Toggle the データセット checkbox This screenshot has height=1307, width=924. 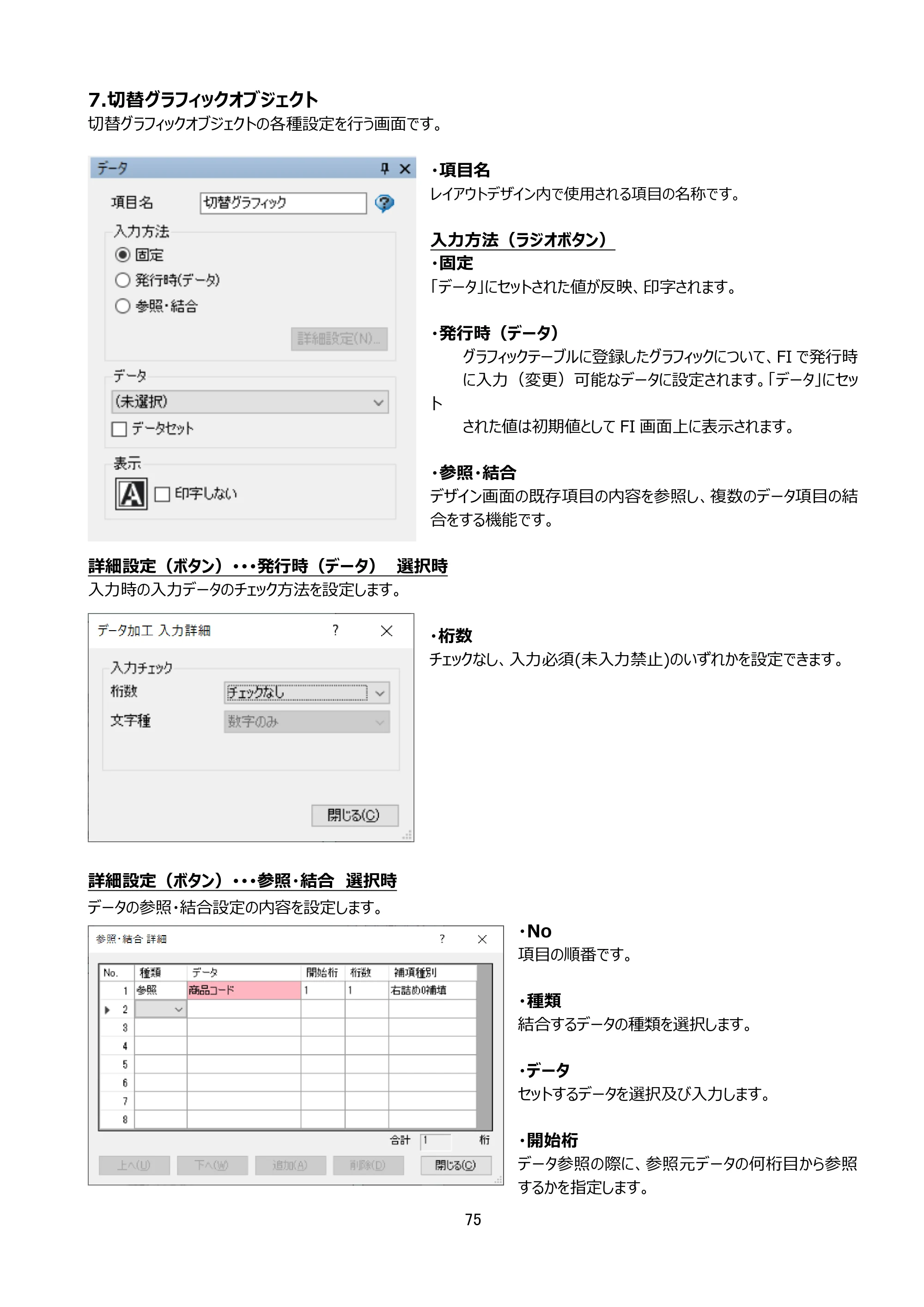tap(119, 429)
